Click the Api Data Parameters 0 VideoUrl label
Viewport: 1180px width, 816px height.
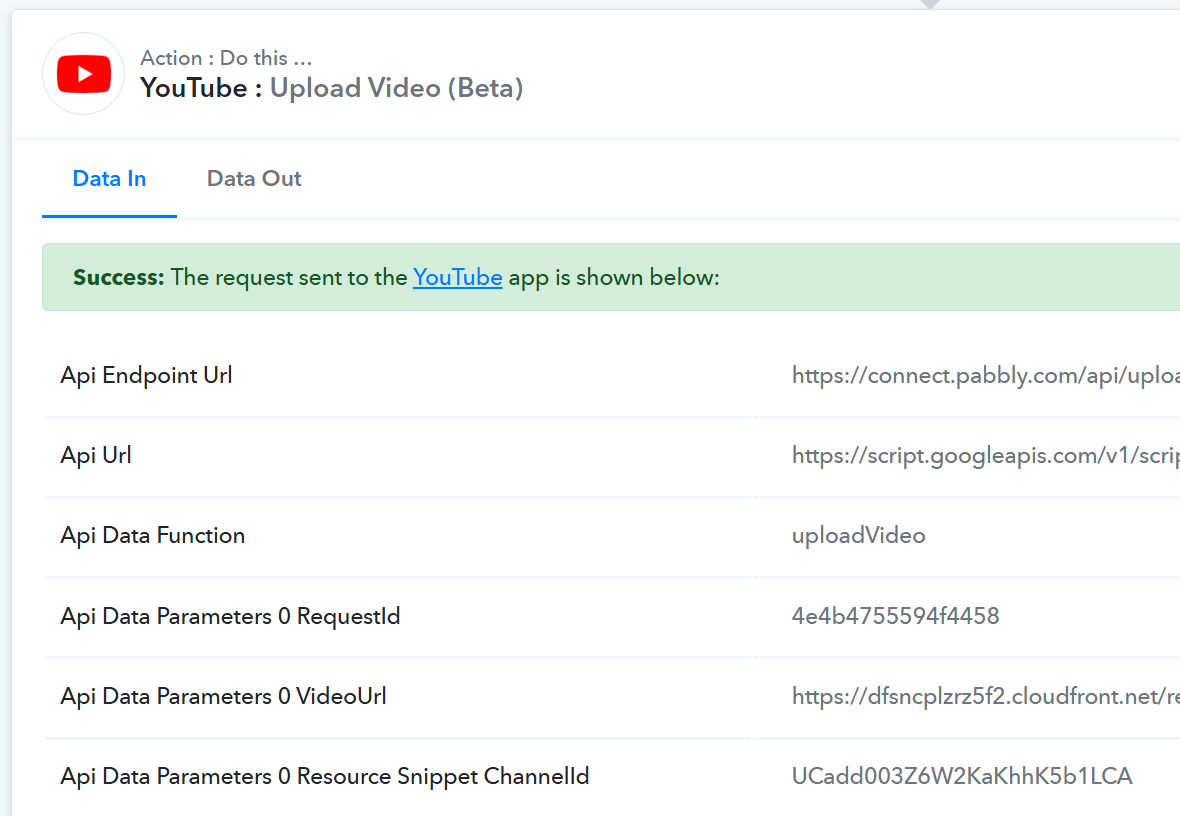(x=224, y=696)
